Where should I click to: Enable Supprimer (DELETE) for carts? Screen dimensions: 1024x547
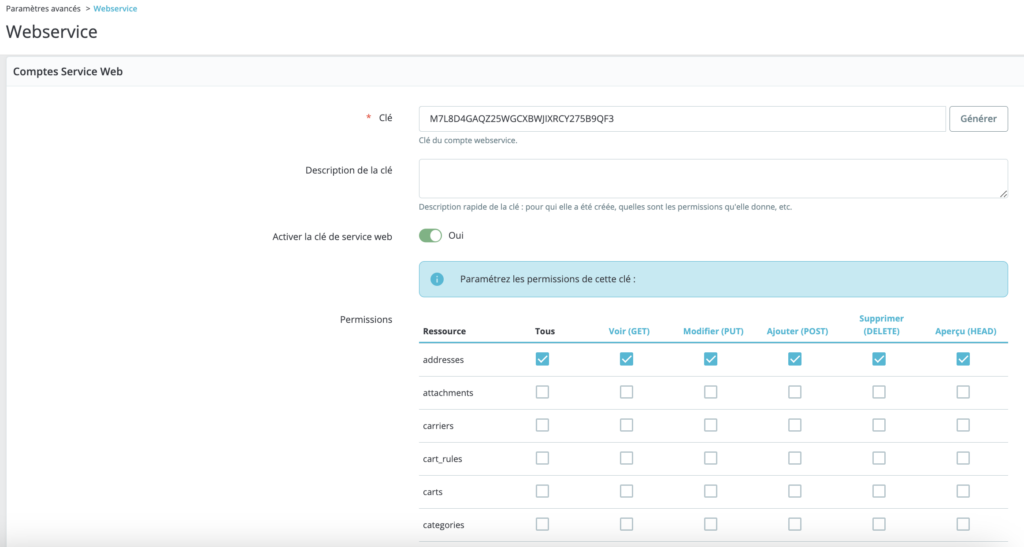tap(878, 491)
